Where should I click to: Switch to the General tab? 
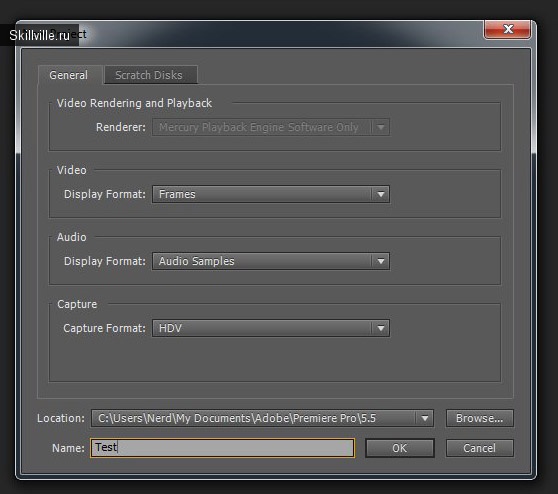coord(69,75)
